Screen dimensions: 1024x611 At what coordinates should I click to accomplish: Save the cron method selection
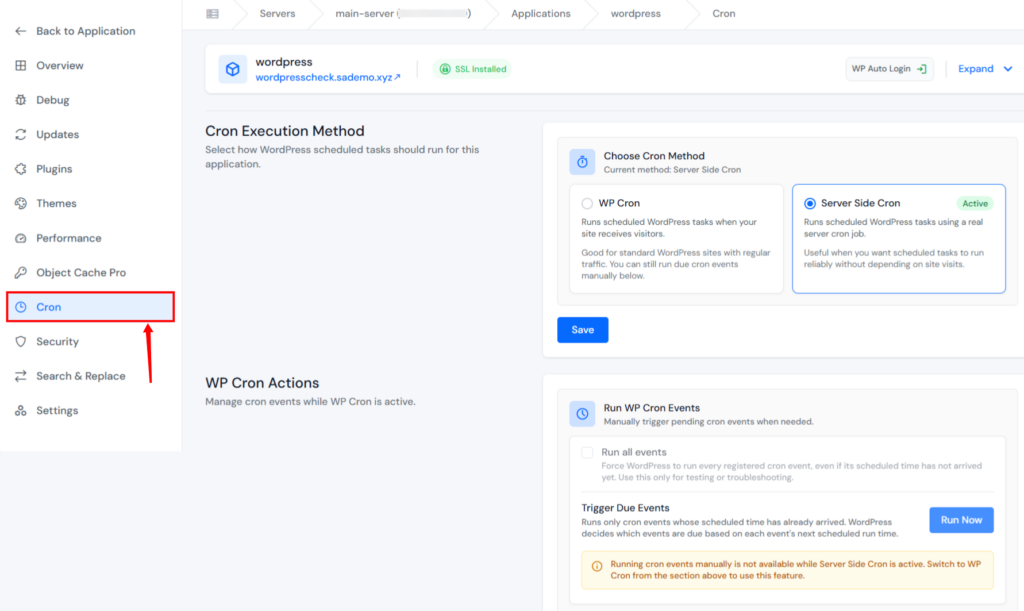point(583,330)
